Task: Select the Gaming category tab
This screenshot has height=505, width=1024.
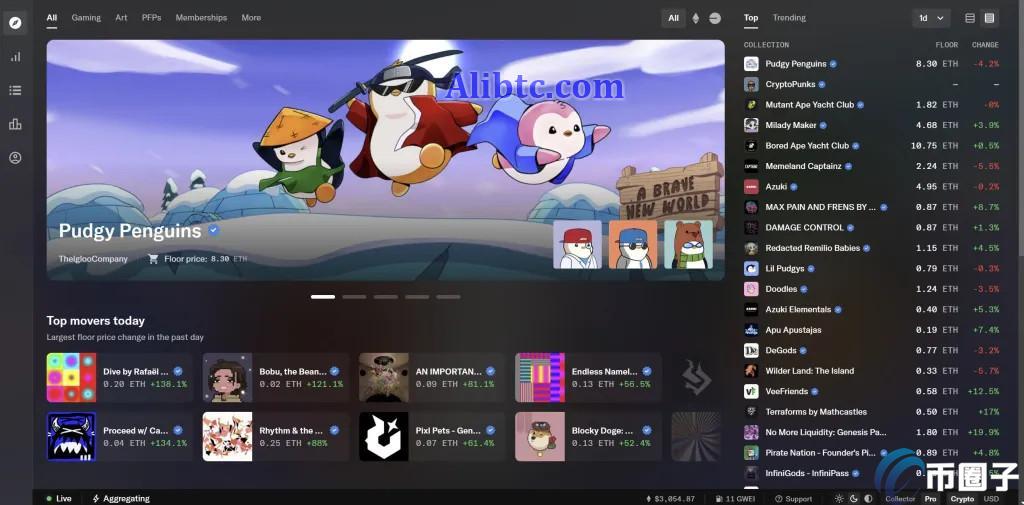Action: (x=86, y=18)
